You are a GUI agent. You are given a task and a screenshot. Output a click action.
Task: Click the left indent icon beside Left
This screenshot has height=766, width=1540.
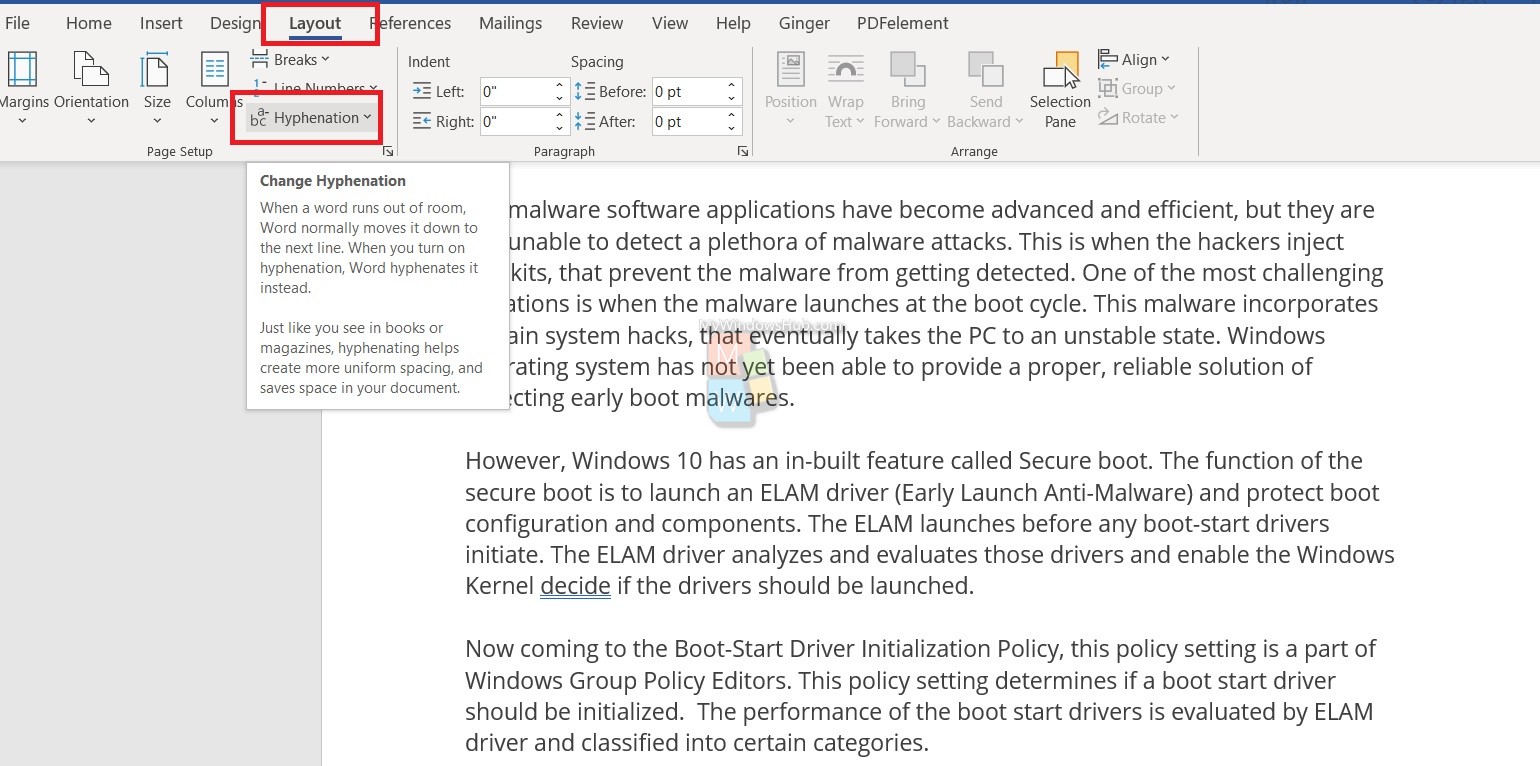[x=422, y=92]
